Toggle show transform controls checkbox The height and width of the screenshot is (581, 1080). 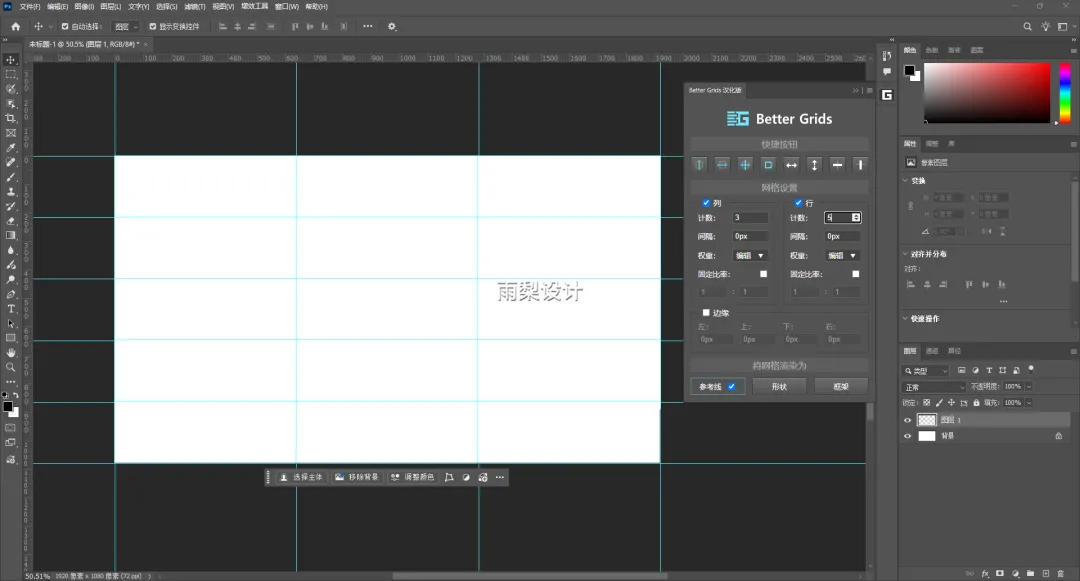click(x=153, y=26)
